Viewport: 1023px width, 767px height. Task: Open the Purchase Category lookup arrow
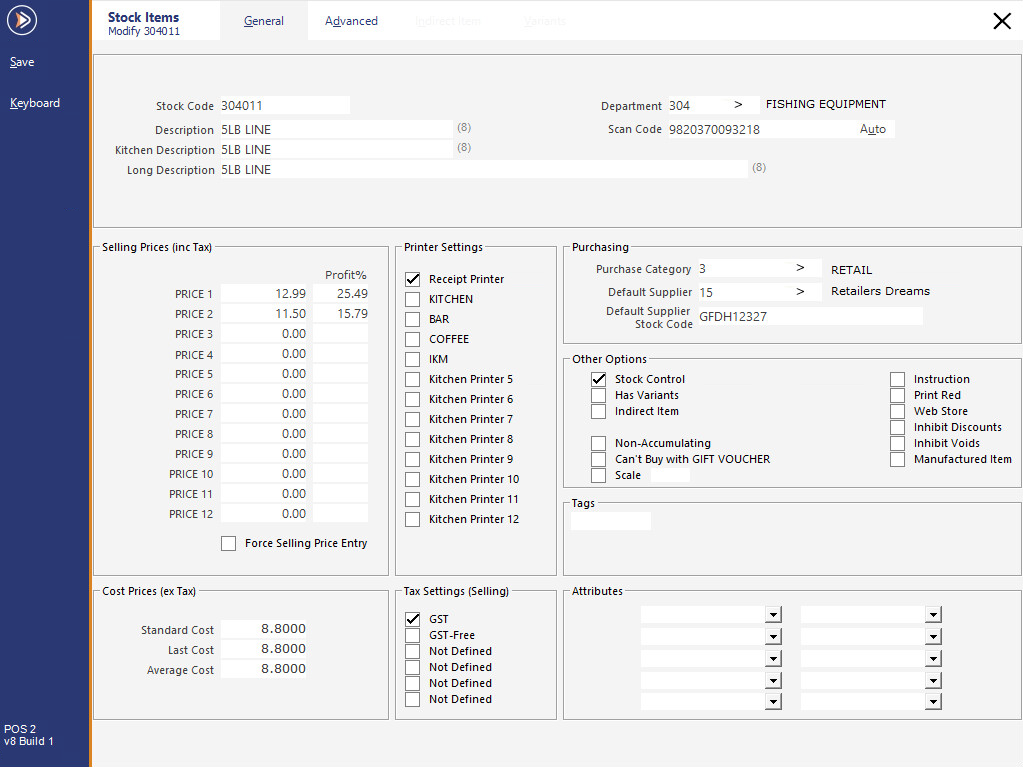pyautogui.click(x=800, y=268)
